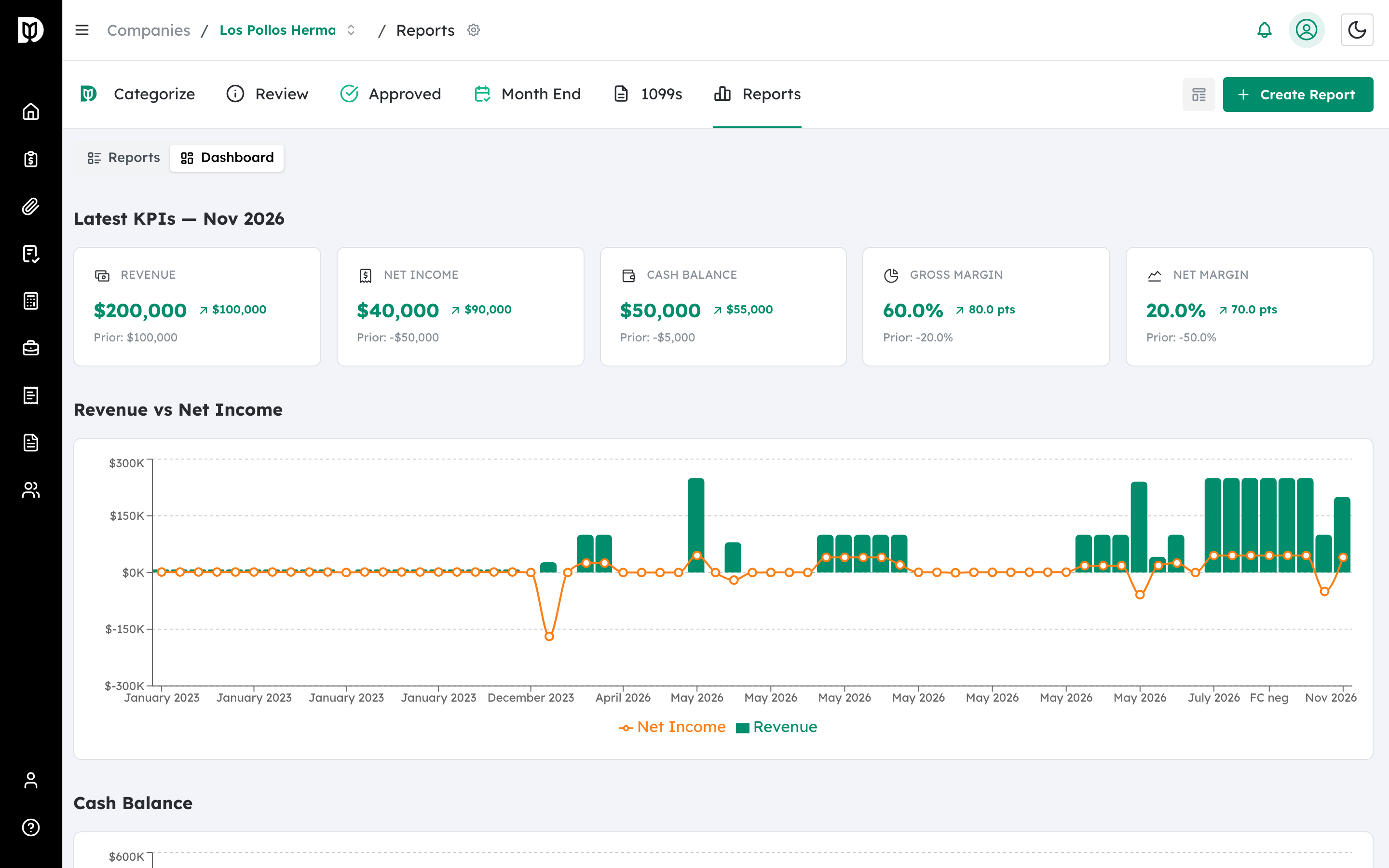Go to the Review tab
This screenshot has width=1389, height=868.
point(268,94)
